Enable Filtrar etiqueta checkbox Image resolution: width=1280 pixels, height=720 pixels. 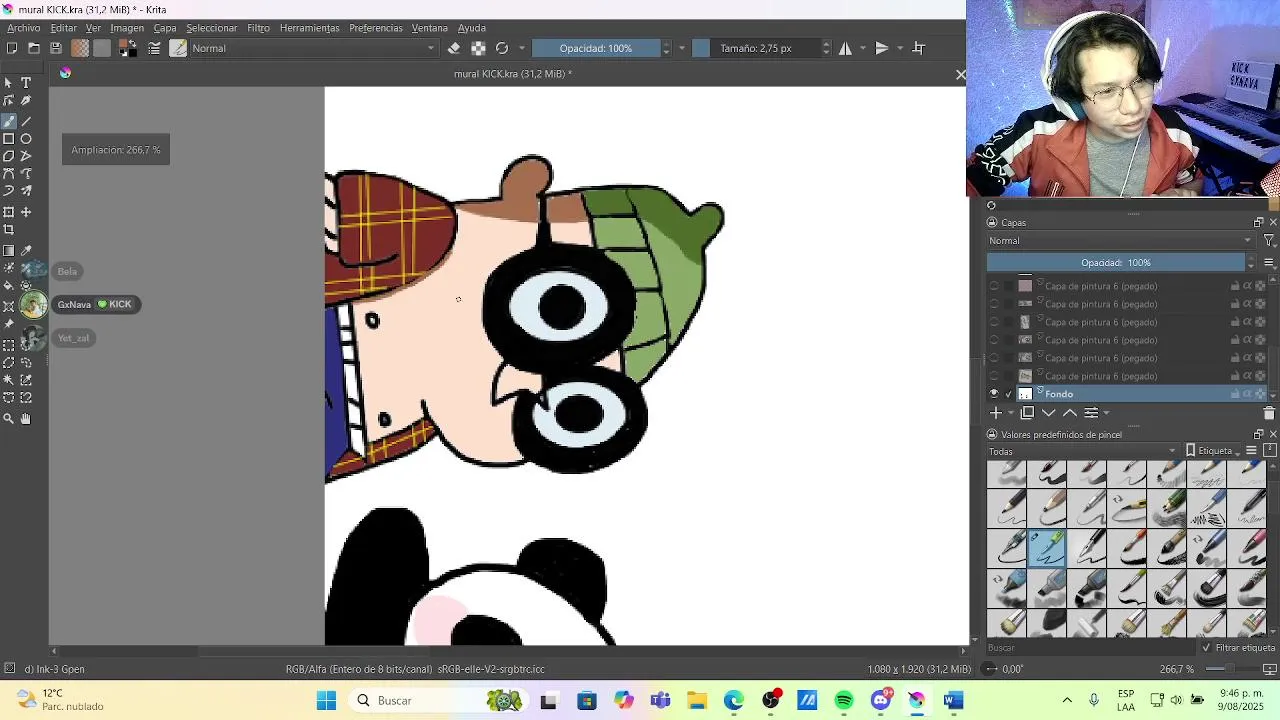tap(1207, 648)
